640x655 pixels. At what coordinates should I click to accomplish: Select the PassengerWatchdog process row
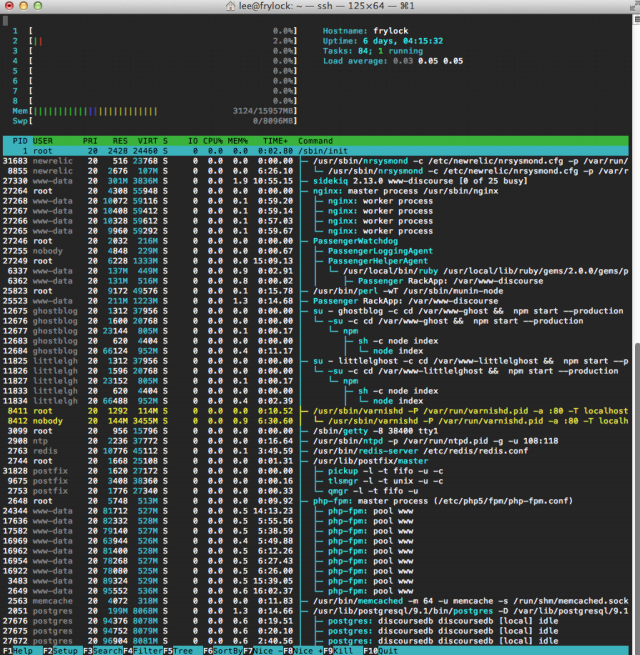point(315,241)
